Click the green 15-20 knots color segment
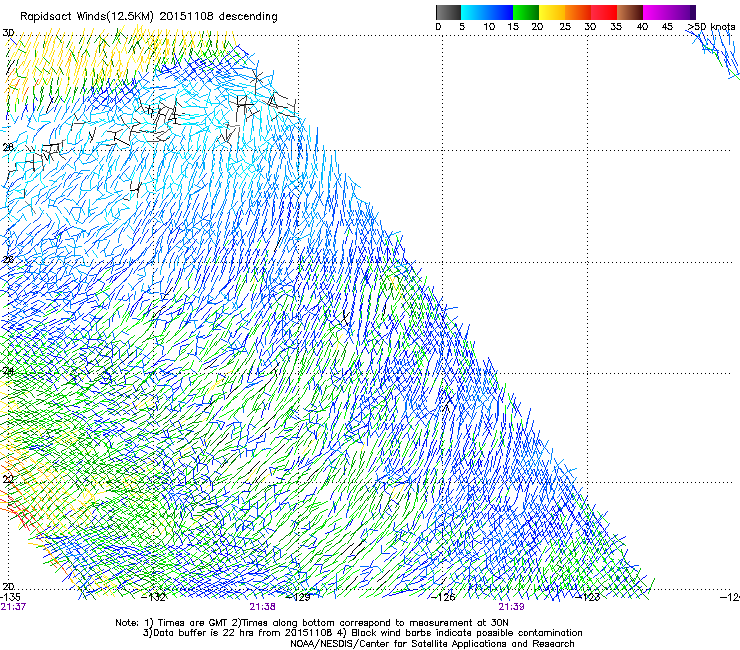Viewport: 740px width, 650px height. [526, 12]
